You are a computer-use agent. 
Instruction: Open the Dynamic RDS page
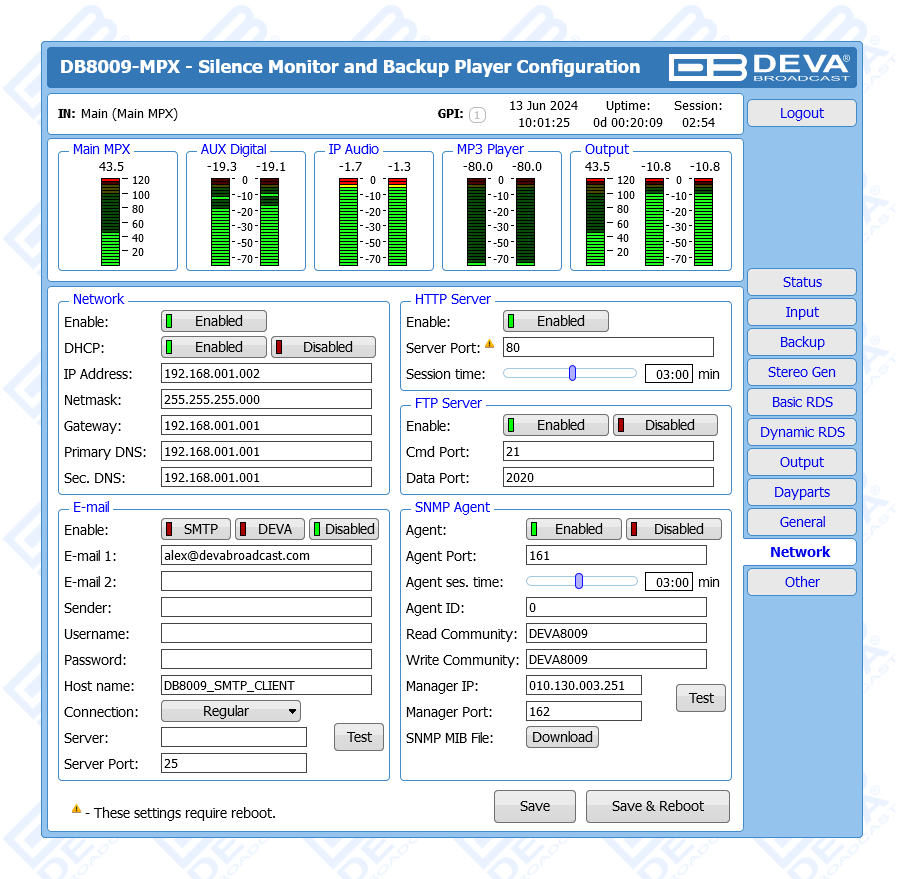click(x=801, y=432)
